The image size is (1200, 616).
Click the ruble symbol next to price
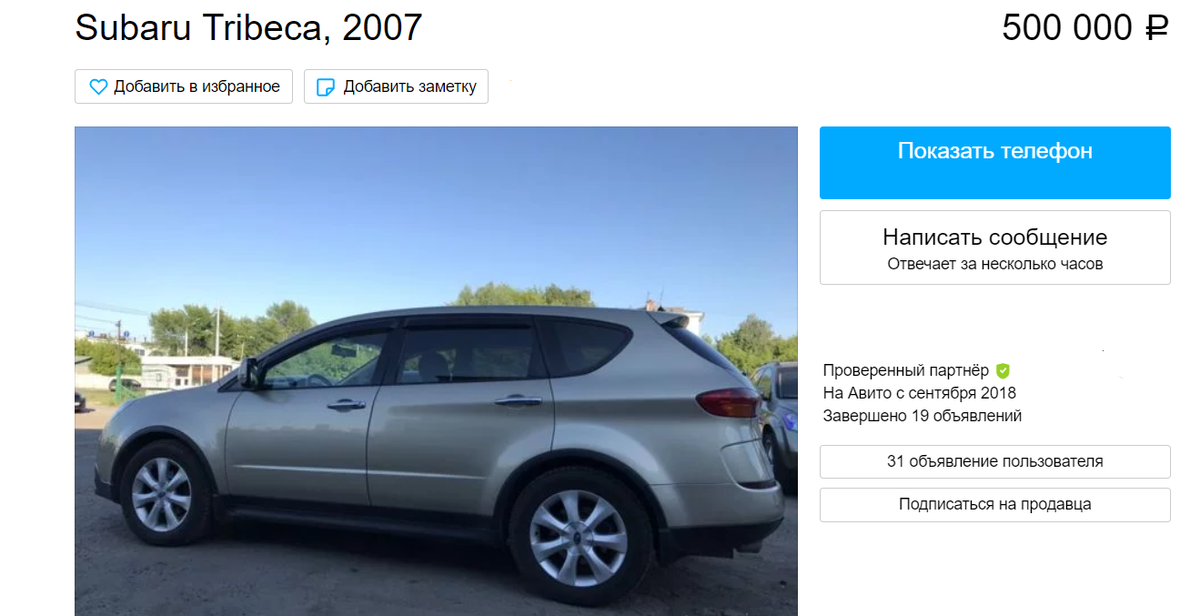pyautogui.click(x=1156, y=28)
